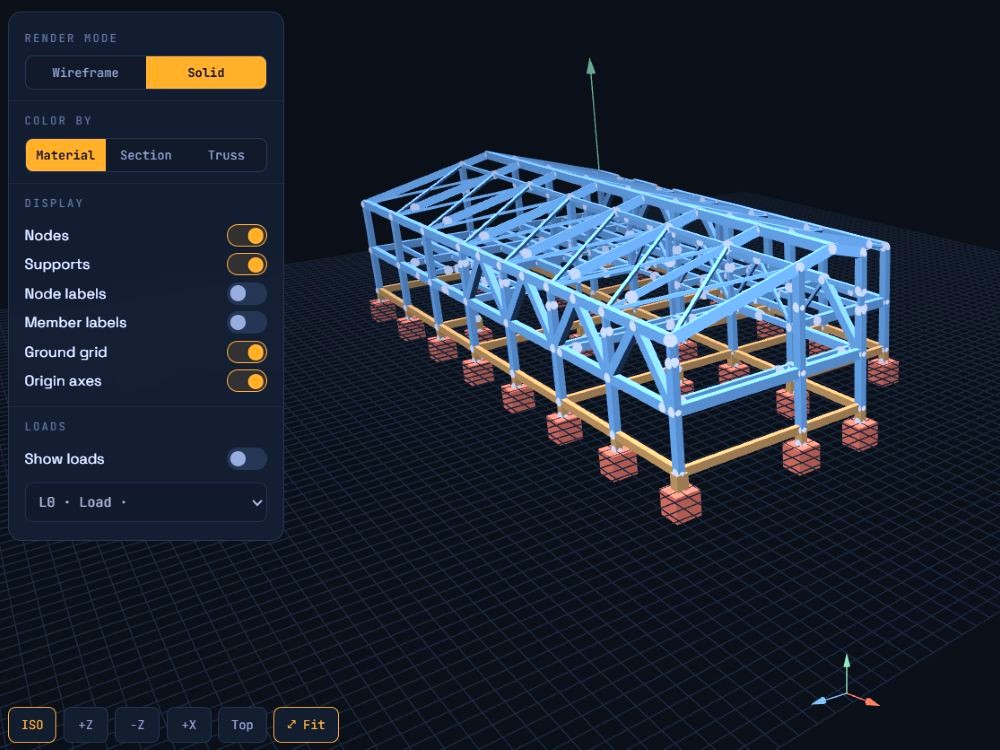Screen dimensions: 1000x750
Task: Hide the Ground grid
Action: coord(247,352)
